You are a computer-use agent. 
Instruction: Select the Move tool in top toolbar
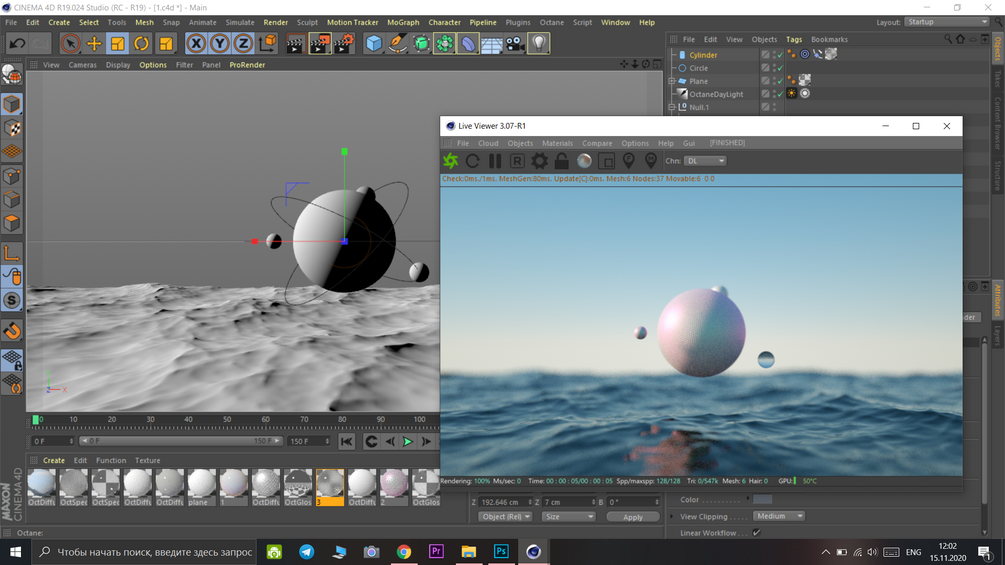tap(94, 44)
